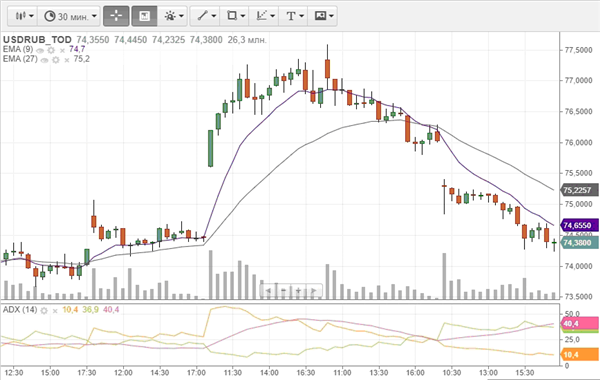This screenshot has width=600, height=380.
Task: Open the image export dropdown
Action: pyautogui.click(x=323, y=16)
